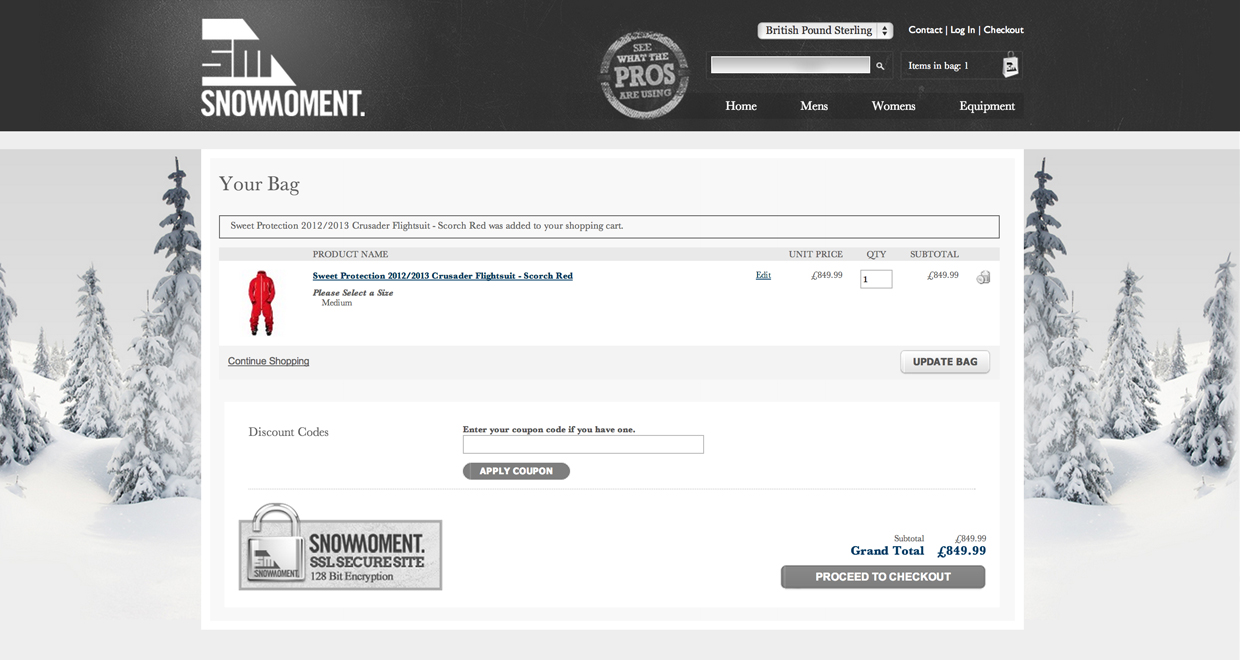Click the Log In link

tap(962, 30)
